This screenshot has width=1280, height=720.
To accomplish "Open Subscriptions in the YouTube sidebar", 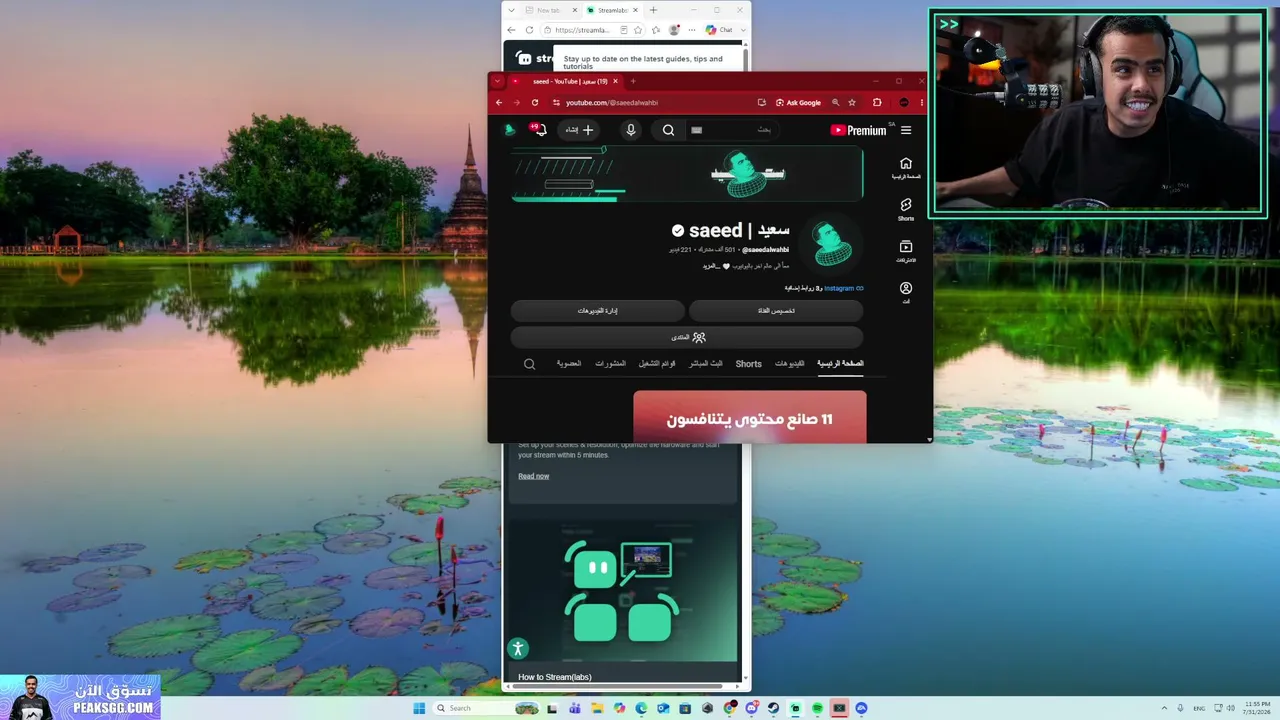I will point(906,250).
